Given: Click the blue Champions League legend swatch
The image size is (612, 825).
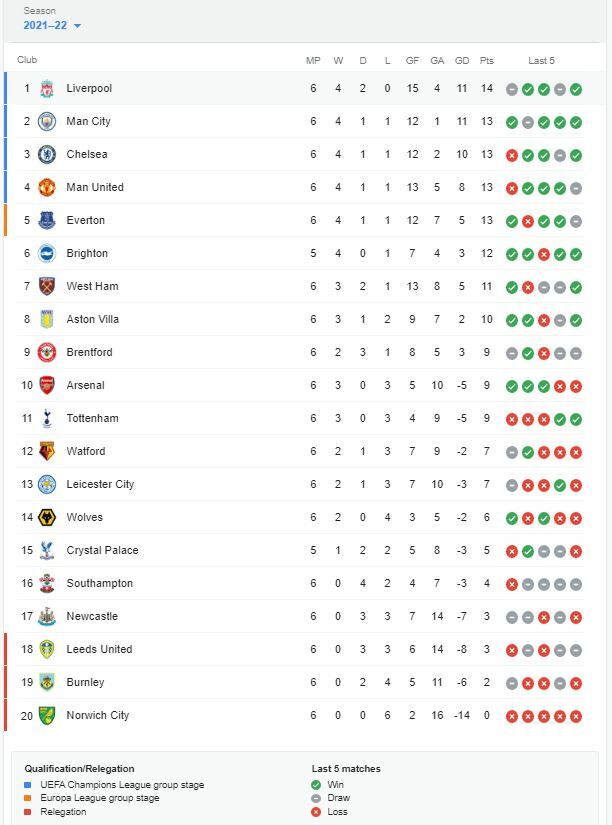Looking at the screenshot, I should (28, 785).
